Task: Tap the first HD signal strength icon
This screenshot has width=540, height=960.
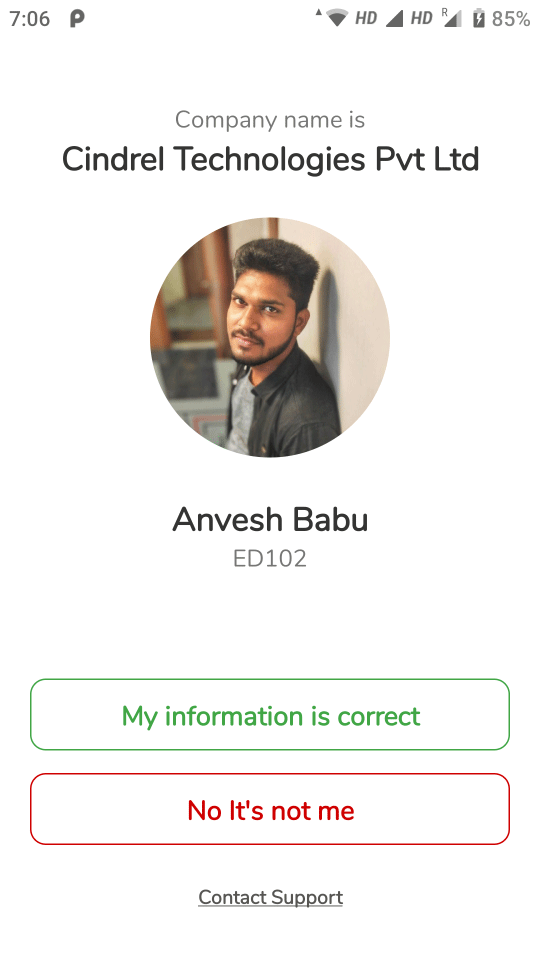Action: (395, 19)
